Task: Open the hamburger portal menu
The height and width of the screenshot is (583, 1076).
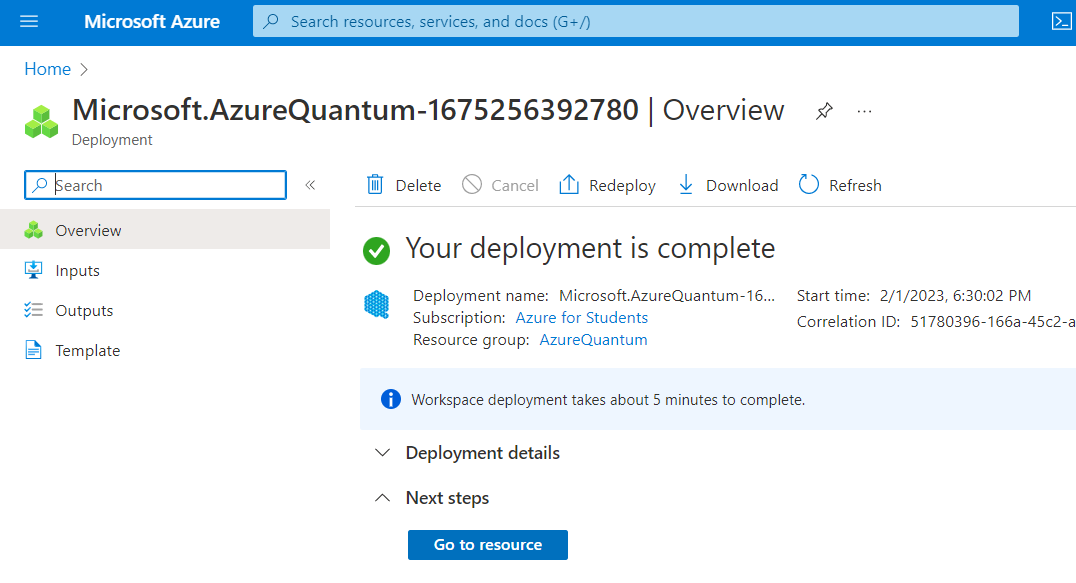Action: (x=29, y=21)
